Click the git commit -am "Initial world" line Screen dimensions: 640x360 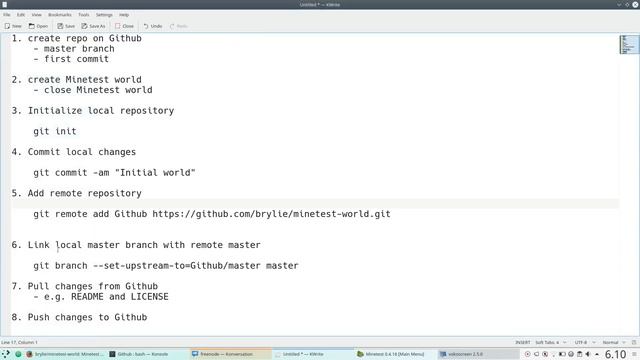[x=114, y=173]
